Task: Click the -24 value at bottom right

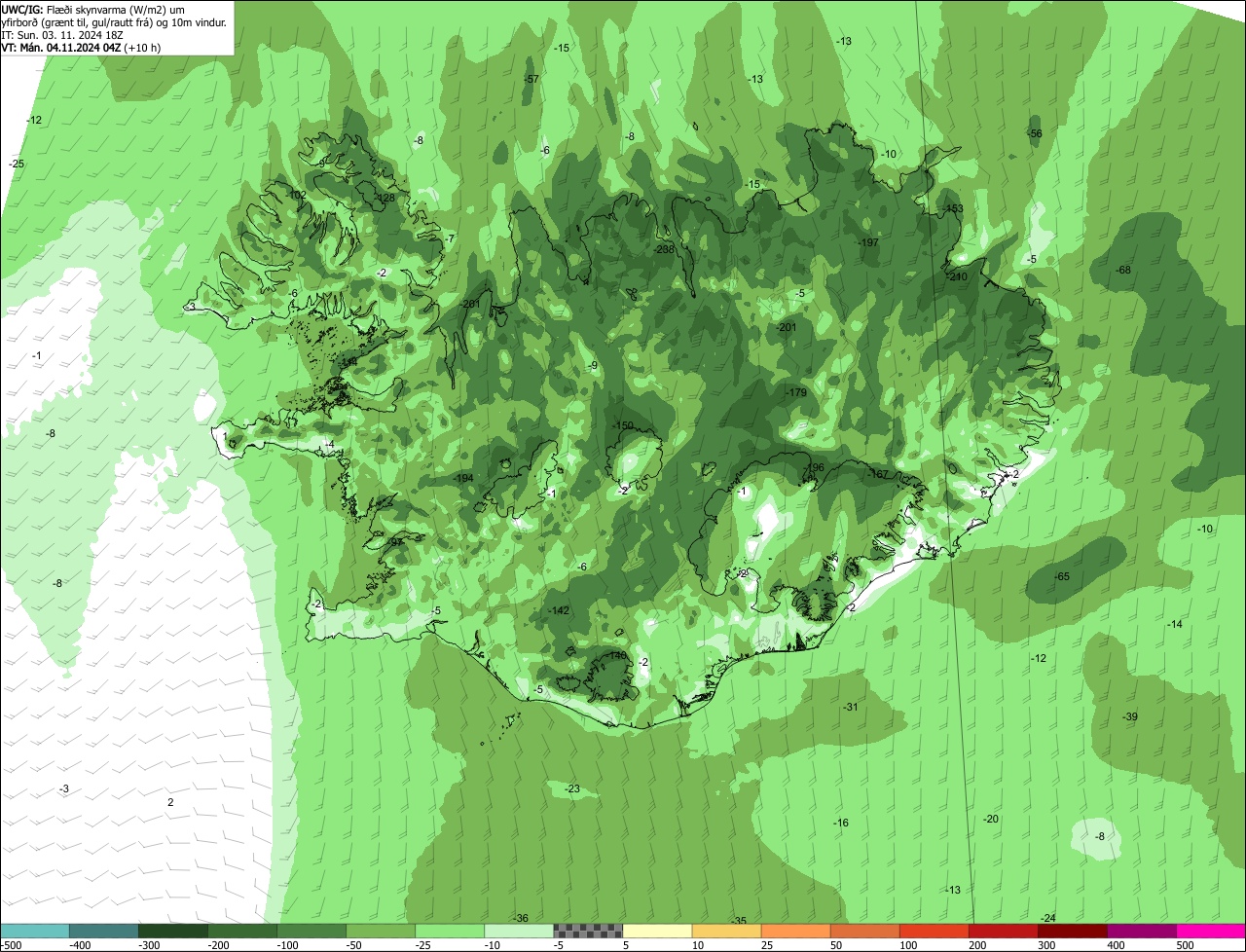Action: [x=1048, y=918]
